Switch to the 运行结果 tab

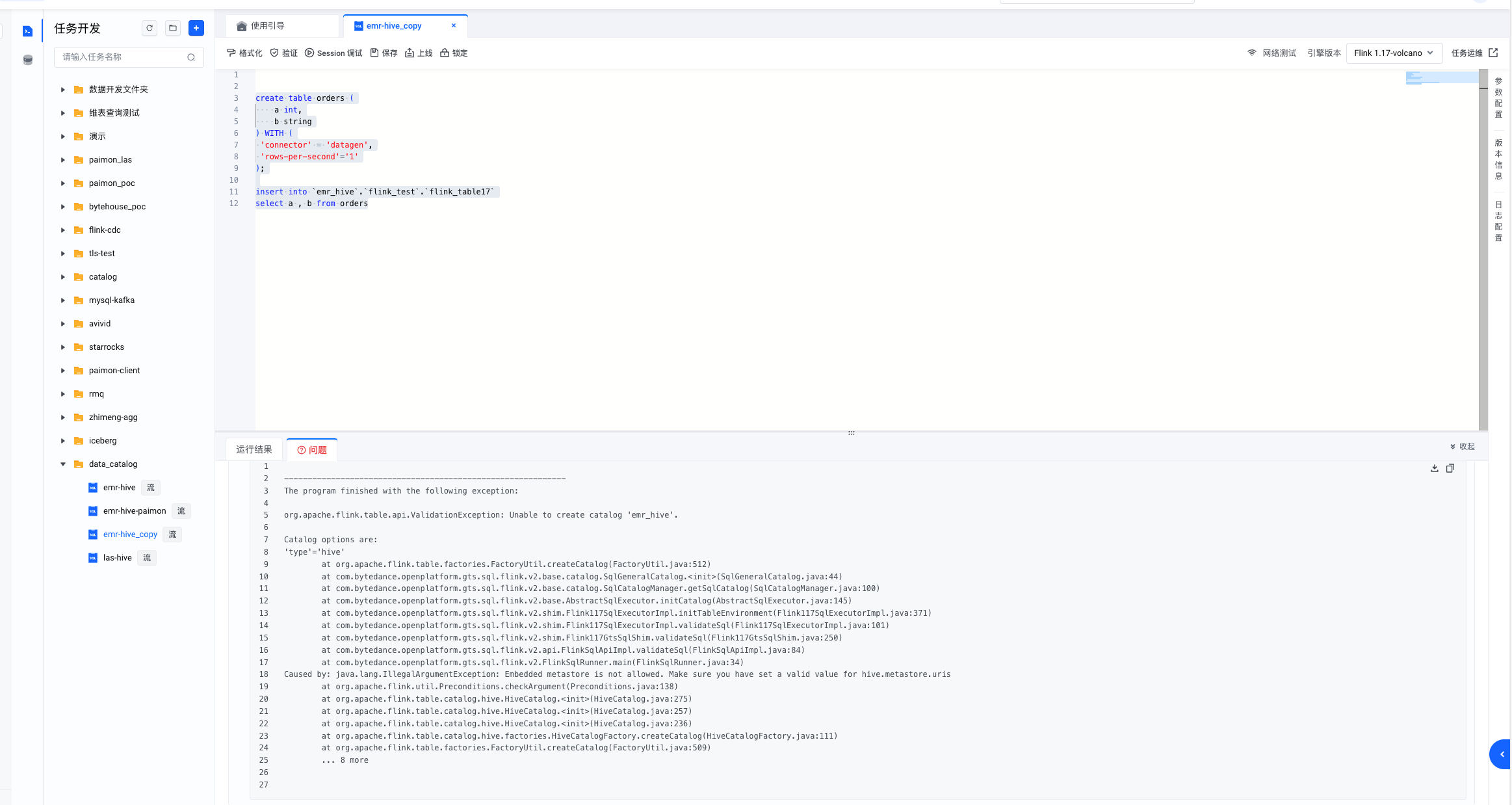(x=254, y=449)
